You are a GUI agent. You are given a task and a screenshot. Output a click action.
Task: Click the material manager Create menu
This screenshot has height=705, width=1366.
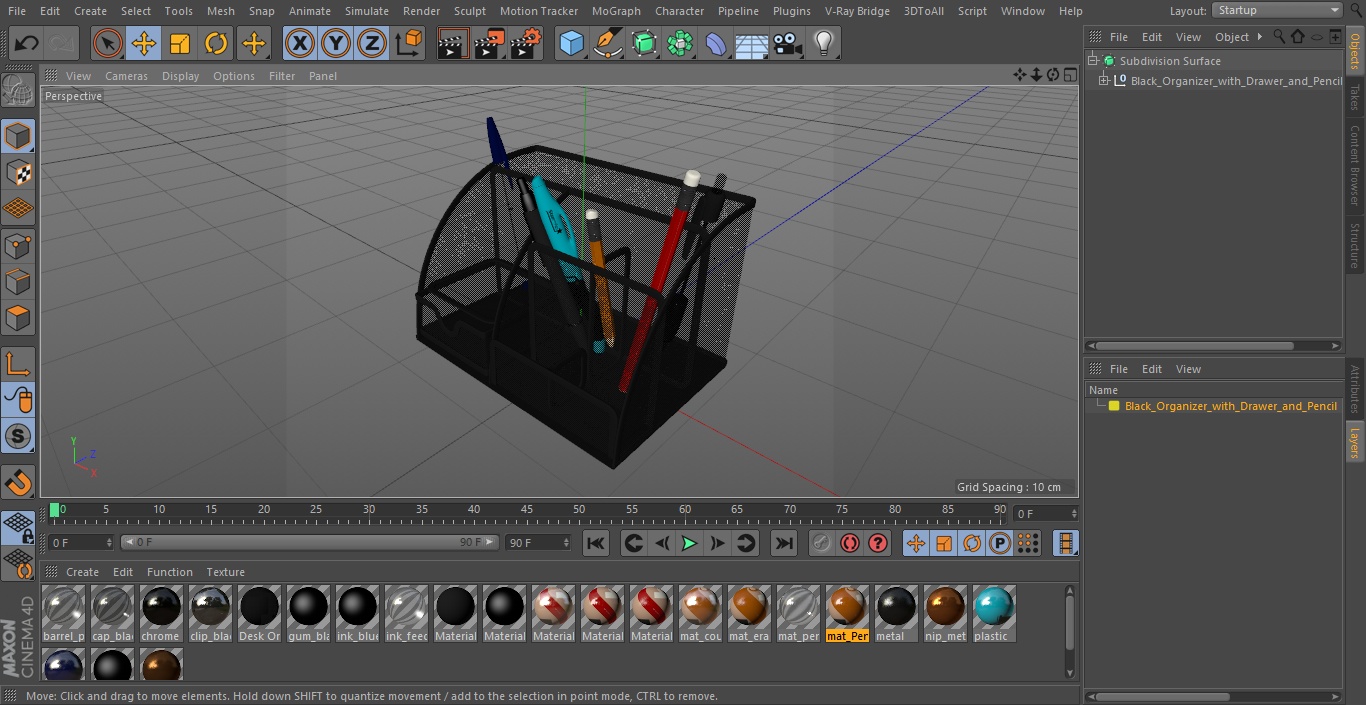click(x=82, y=572)
